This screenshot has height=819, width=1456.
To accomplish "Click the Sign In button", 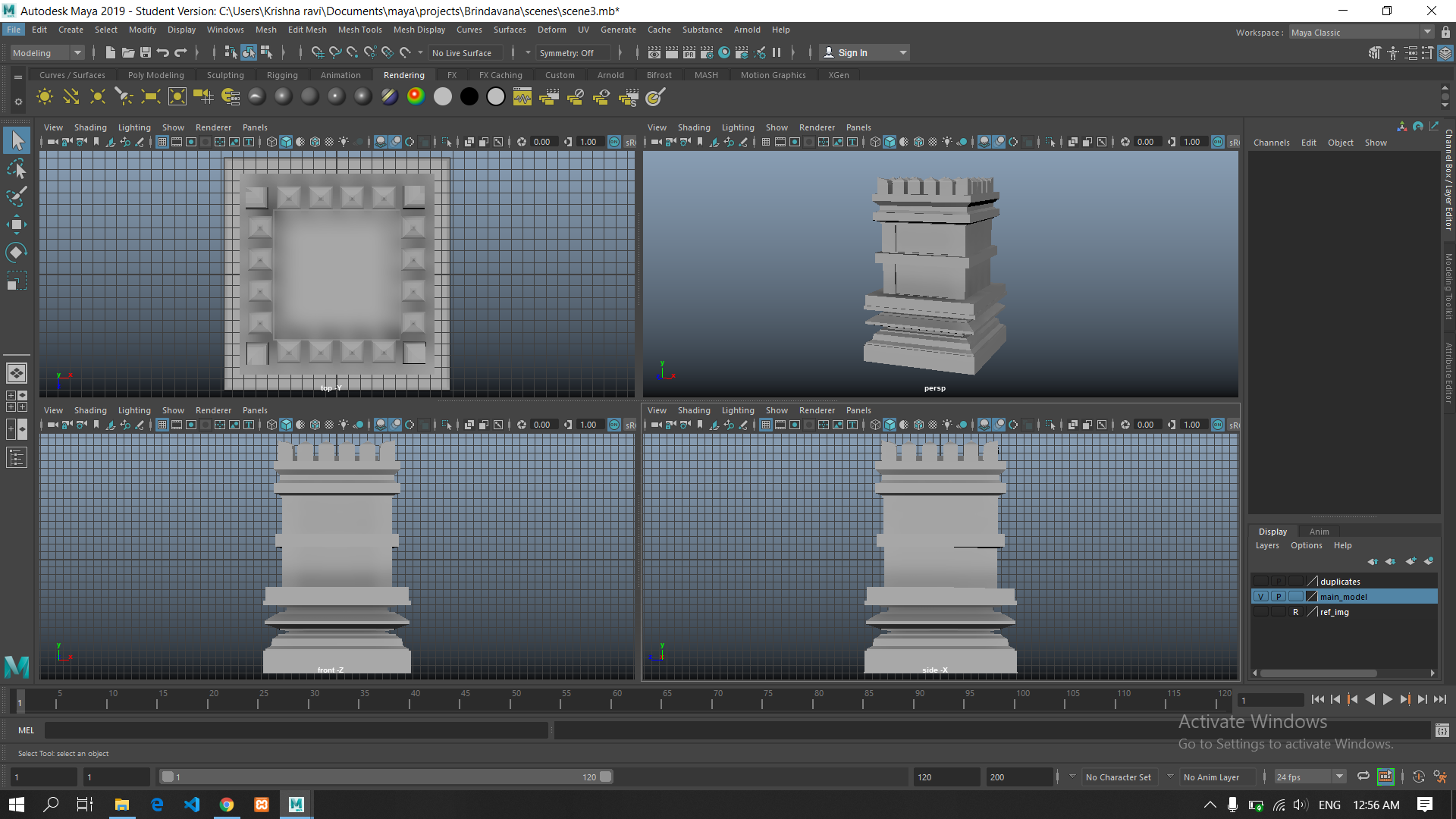I will pos(864,52).
